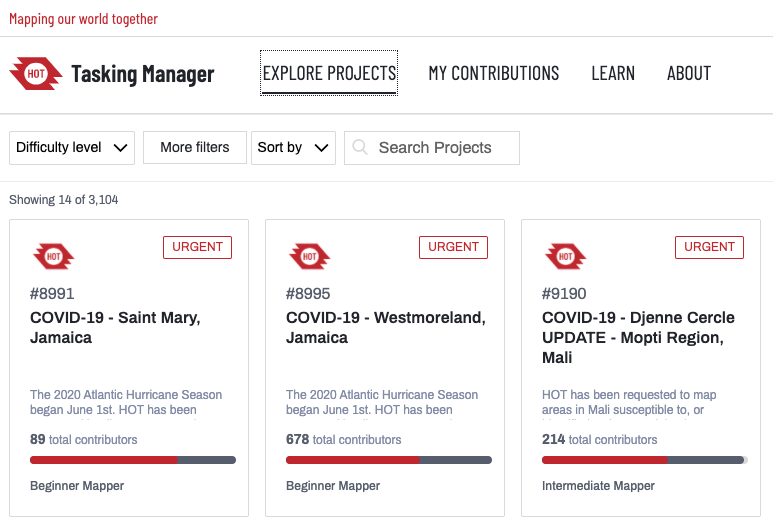Open project COVID-19 - Saint Mary, Jamaica
Viewport: 773px width, 532px height.
(115, 327)
